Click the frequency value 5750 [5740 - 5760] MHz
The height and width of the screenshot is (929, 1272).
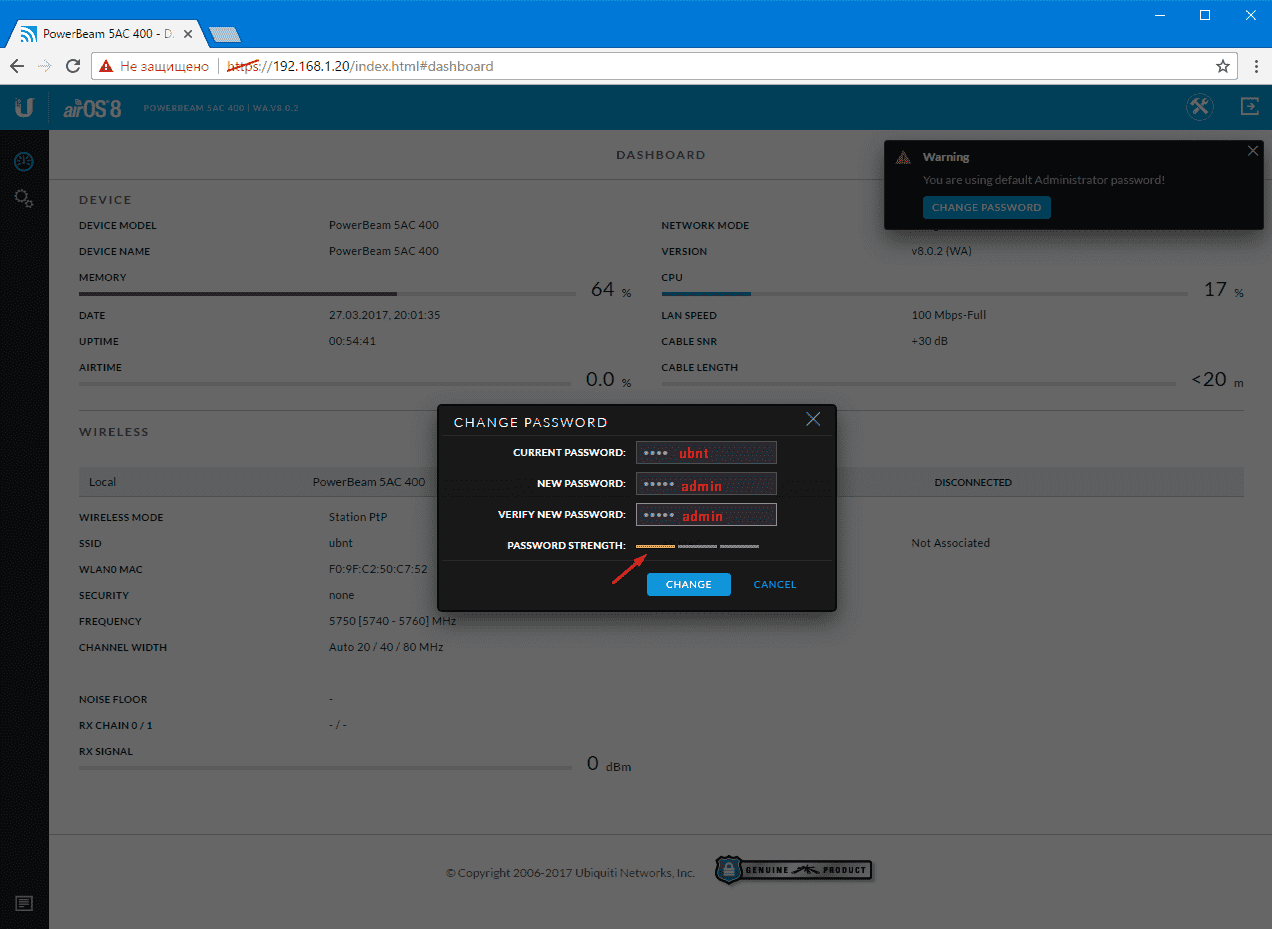pyautogui.click(x=392, y=621)
